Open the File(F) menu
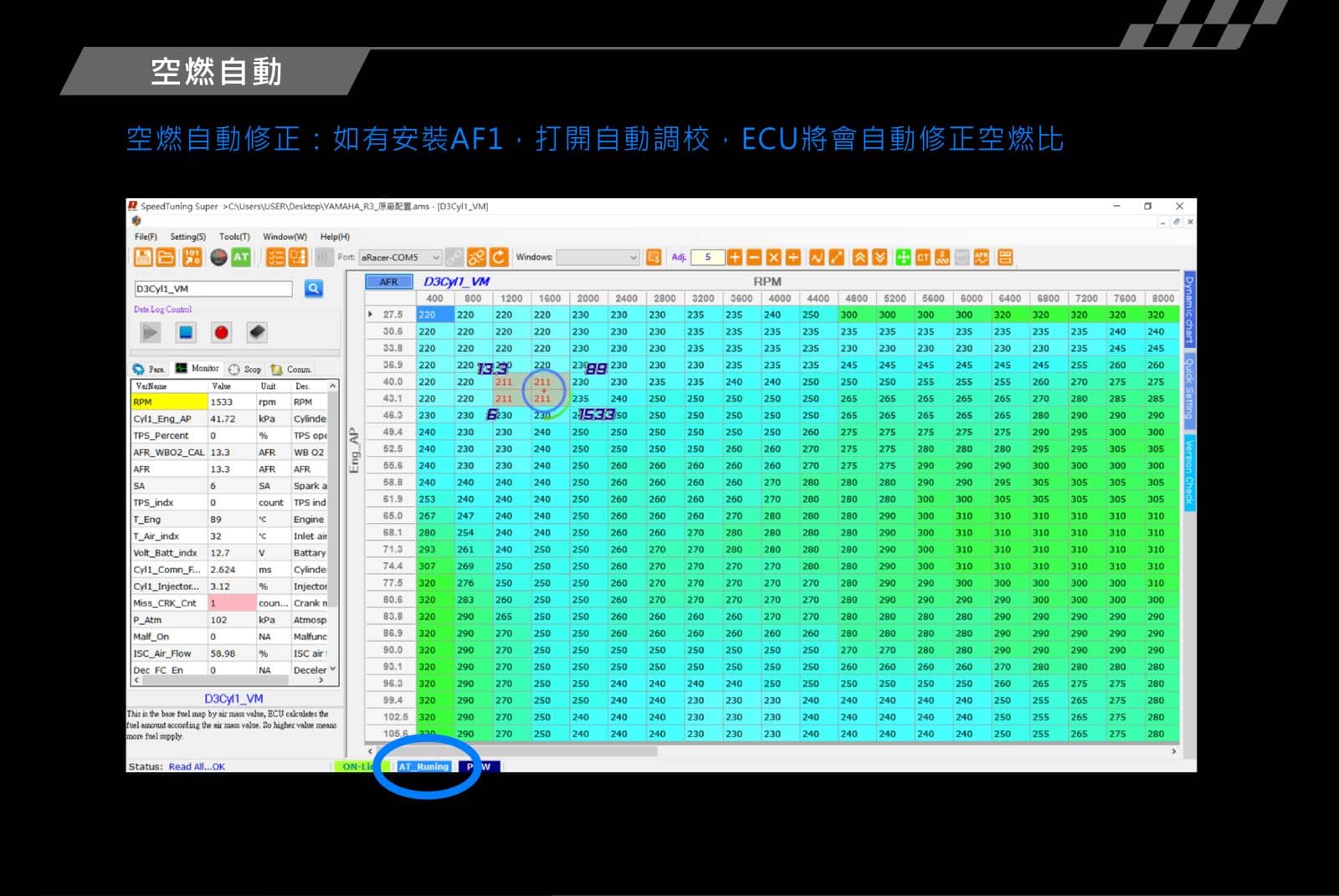Image resolution: width=1339 pixels, height=896 pixels. pos(146,237)
